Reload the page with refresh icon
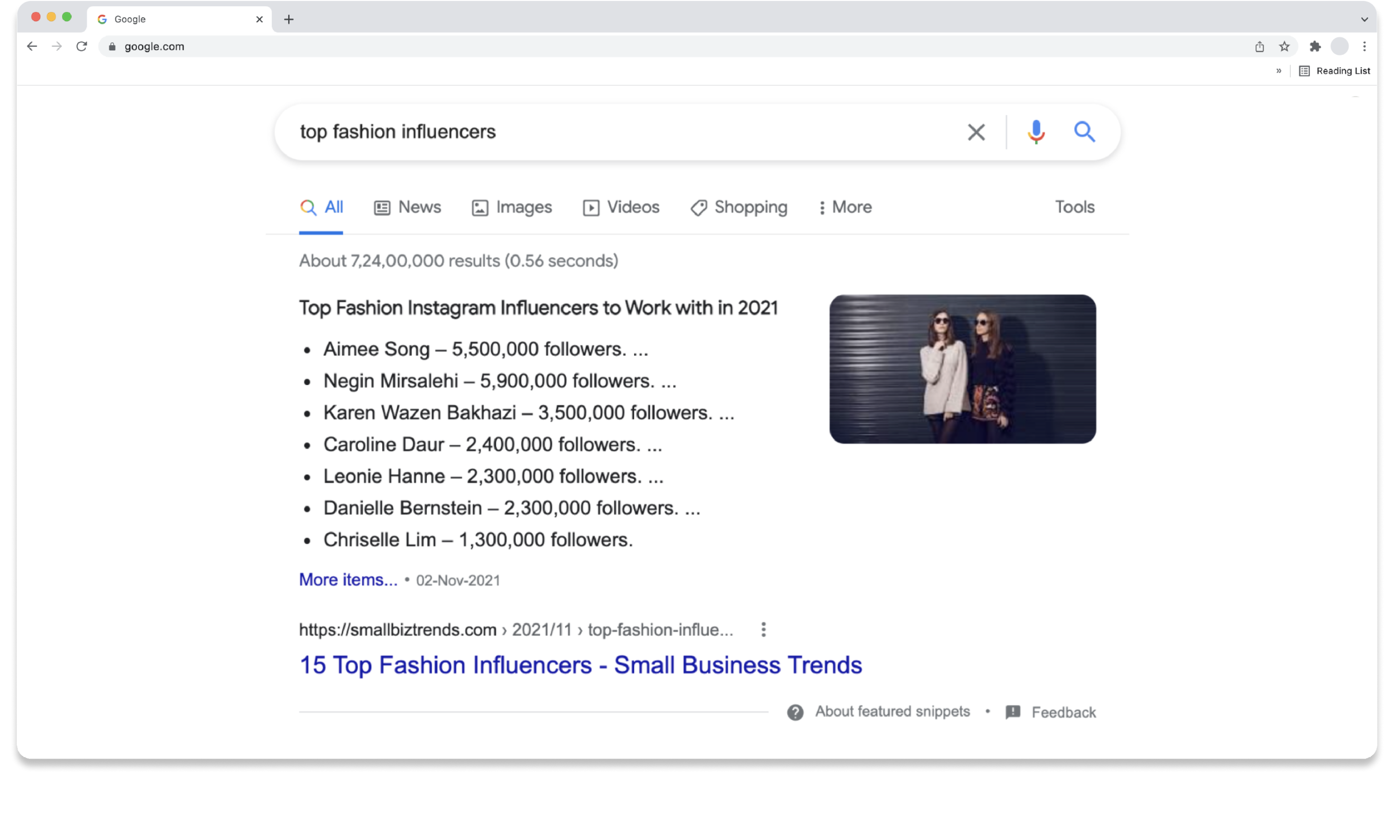The width and height of the screenshot is (1400, 840). tap(81, 46)
